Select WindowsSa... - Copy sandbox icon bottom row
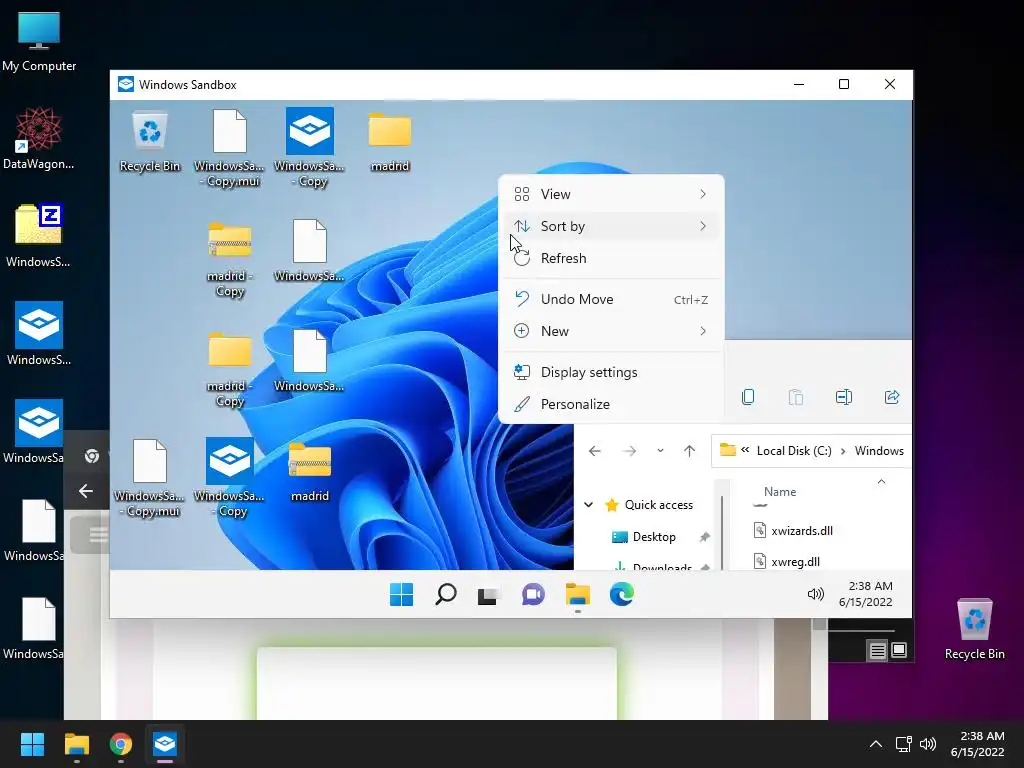The image size is (1024, 768). pos(229,478)
